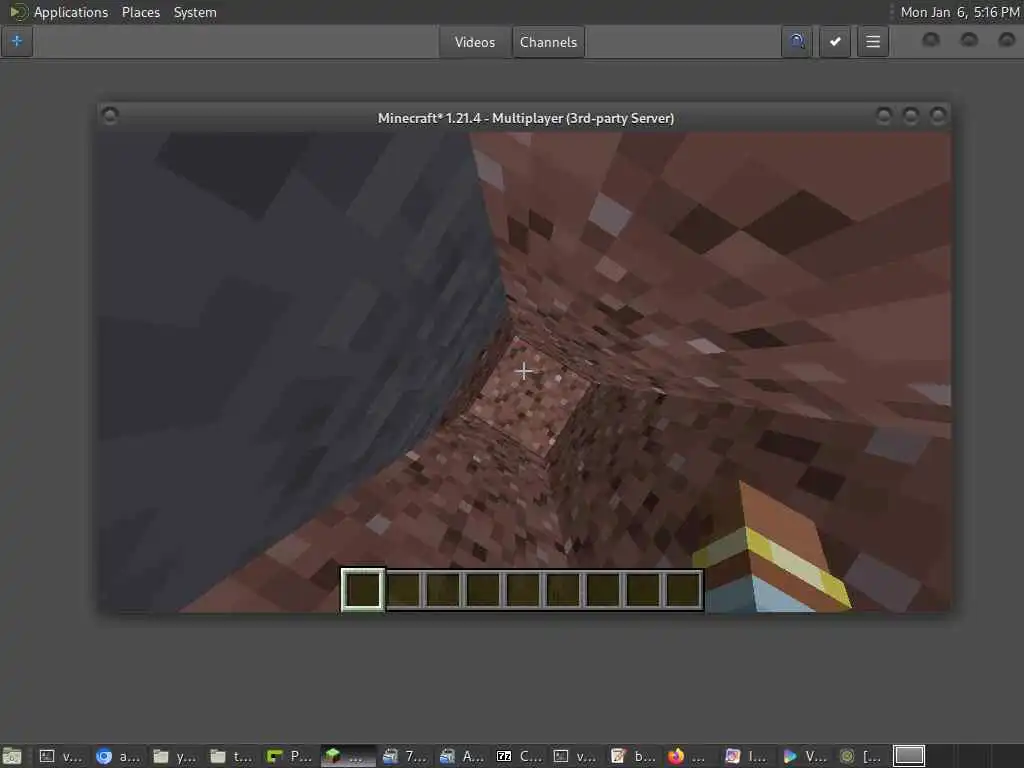Switch to the Videos tab
Screen dimensions: 1024x768
coord(475,42)
